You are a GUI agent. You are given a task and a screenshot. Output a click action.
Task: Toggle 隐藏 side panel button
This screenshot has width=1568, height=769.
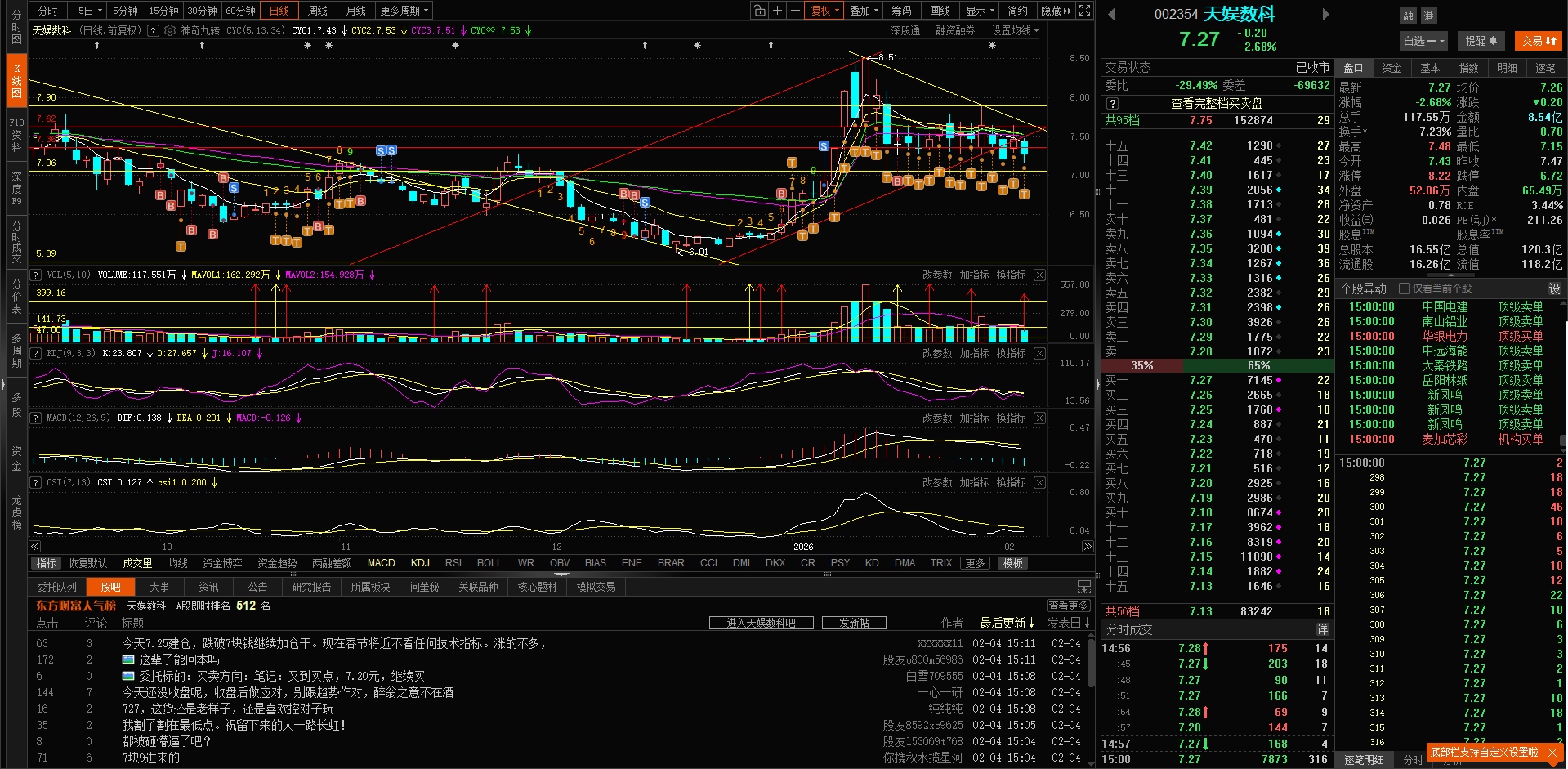pos(1056,11)
